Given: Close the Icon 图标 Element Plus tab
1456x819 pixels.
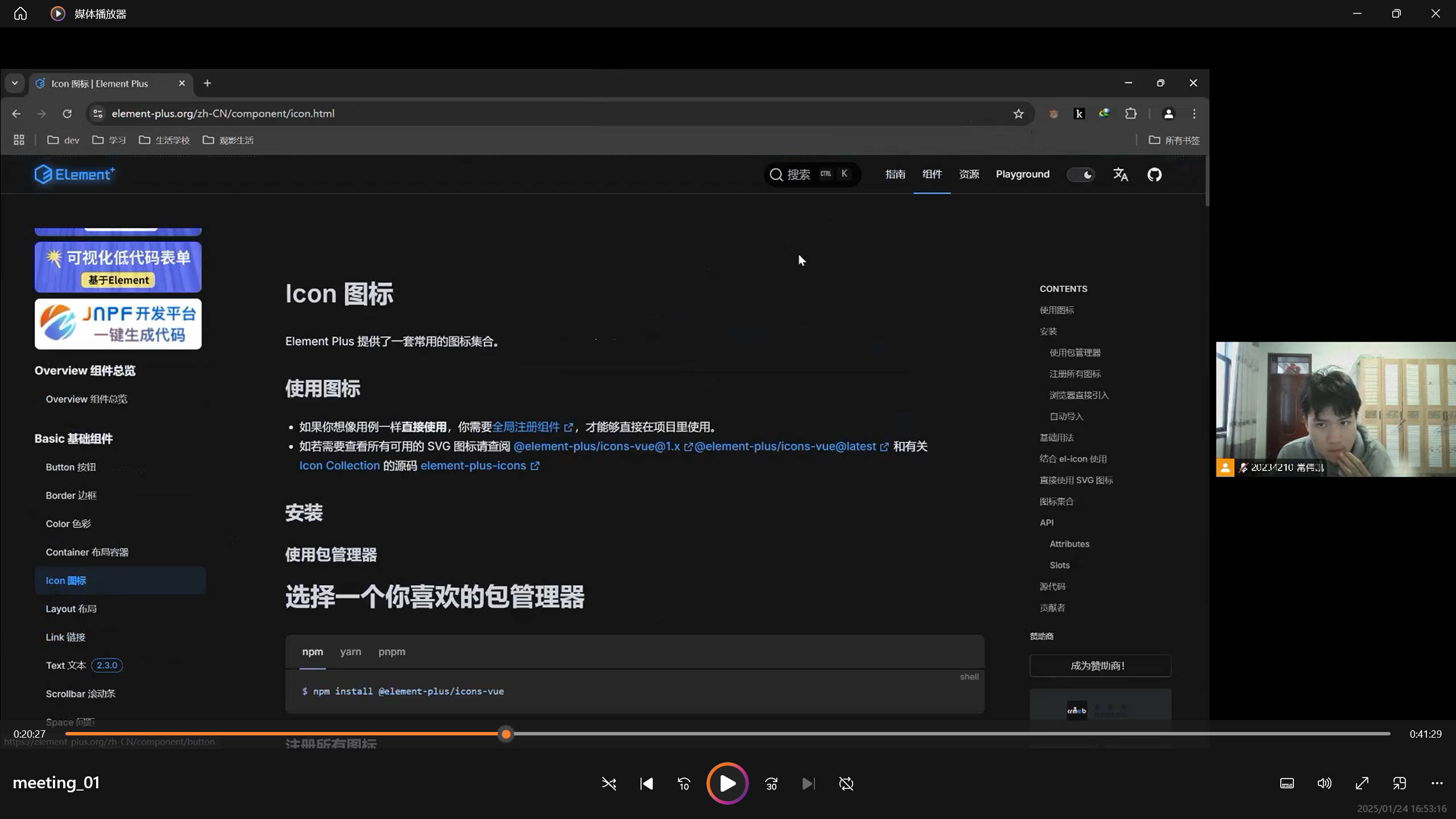Looking at the screenshot, I should [182, 83].
